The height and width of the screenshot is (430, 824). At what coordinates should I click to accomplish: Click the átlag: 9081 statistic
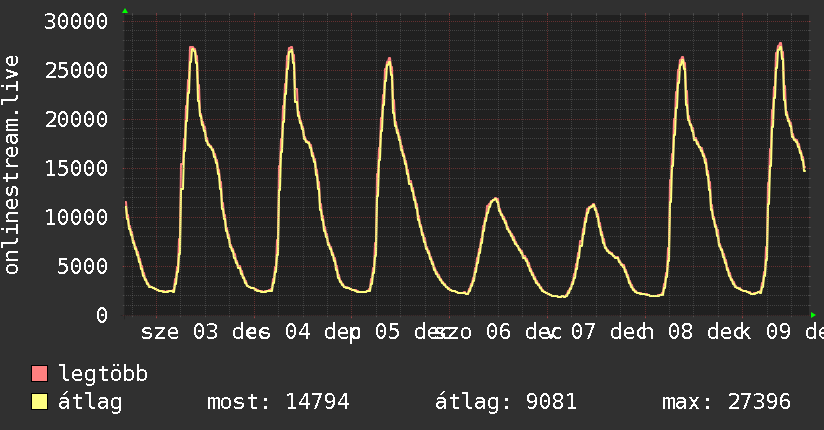click(506, 402)
